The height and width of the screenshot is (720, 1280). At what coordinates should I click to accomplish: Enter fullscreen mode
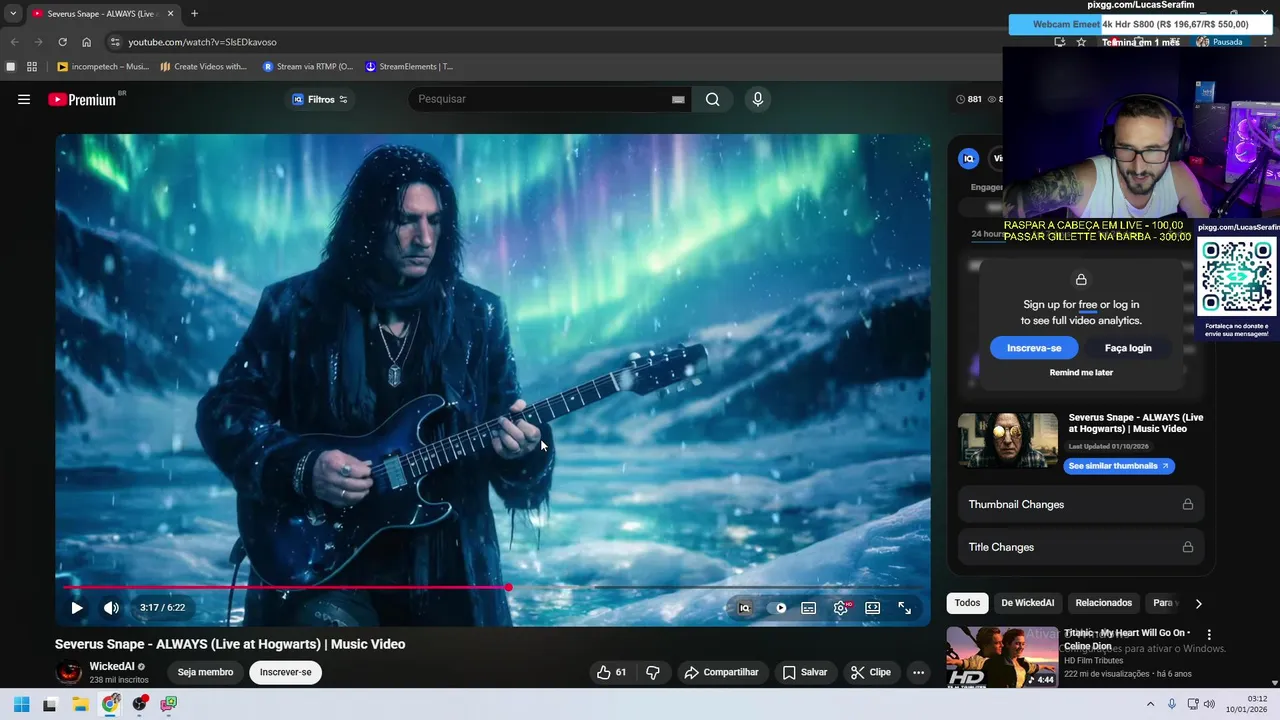904,608
